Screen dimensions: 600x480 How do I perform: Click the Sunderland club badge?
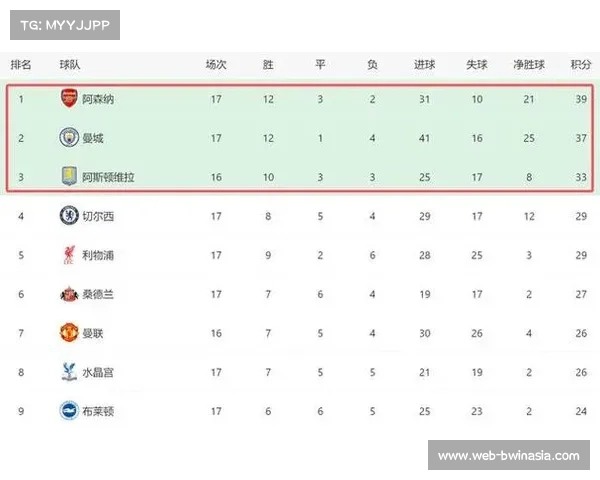[69, 294]
